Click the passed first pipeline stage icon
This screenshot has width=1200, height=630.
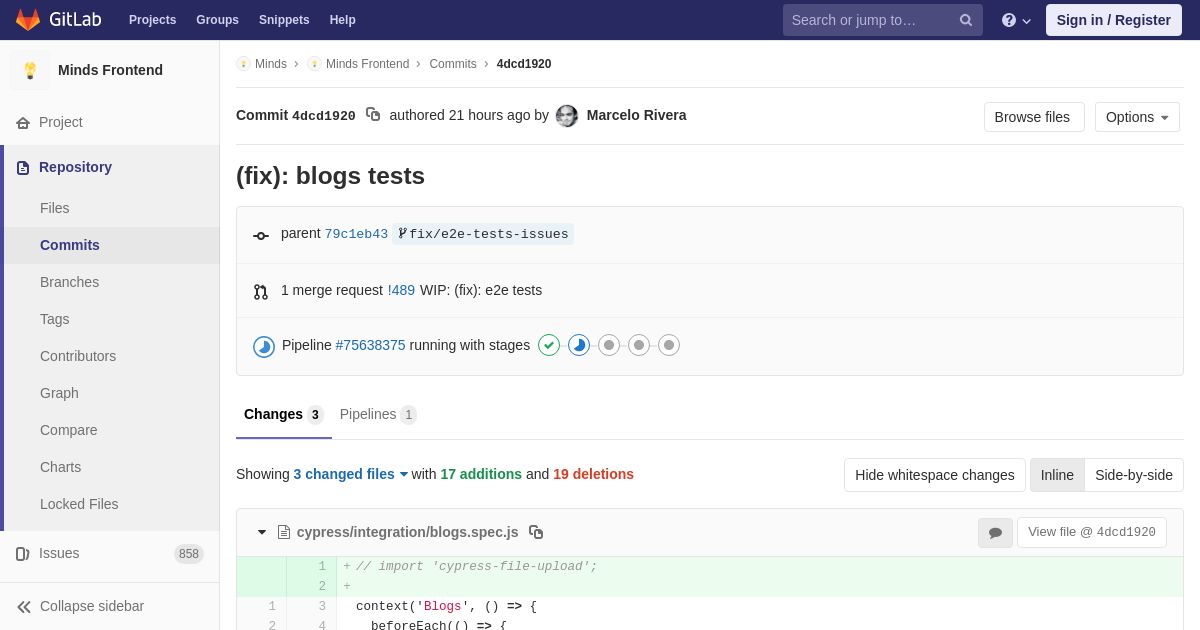(x=549, y=345)
